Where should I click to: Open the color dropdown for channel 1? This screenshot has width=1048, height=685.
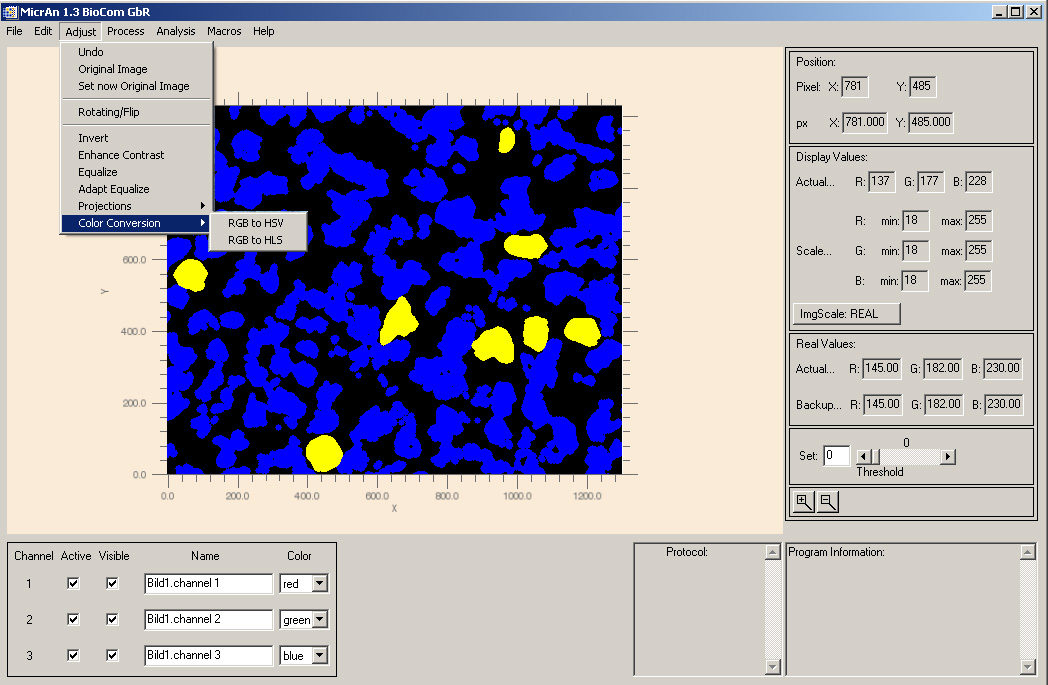pos(319,584)
